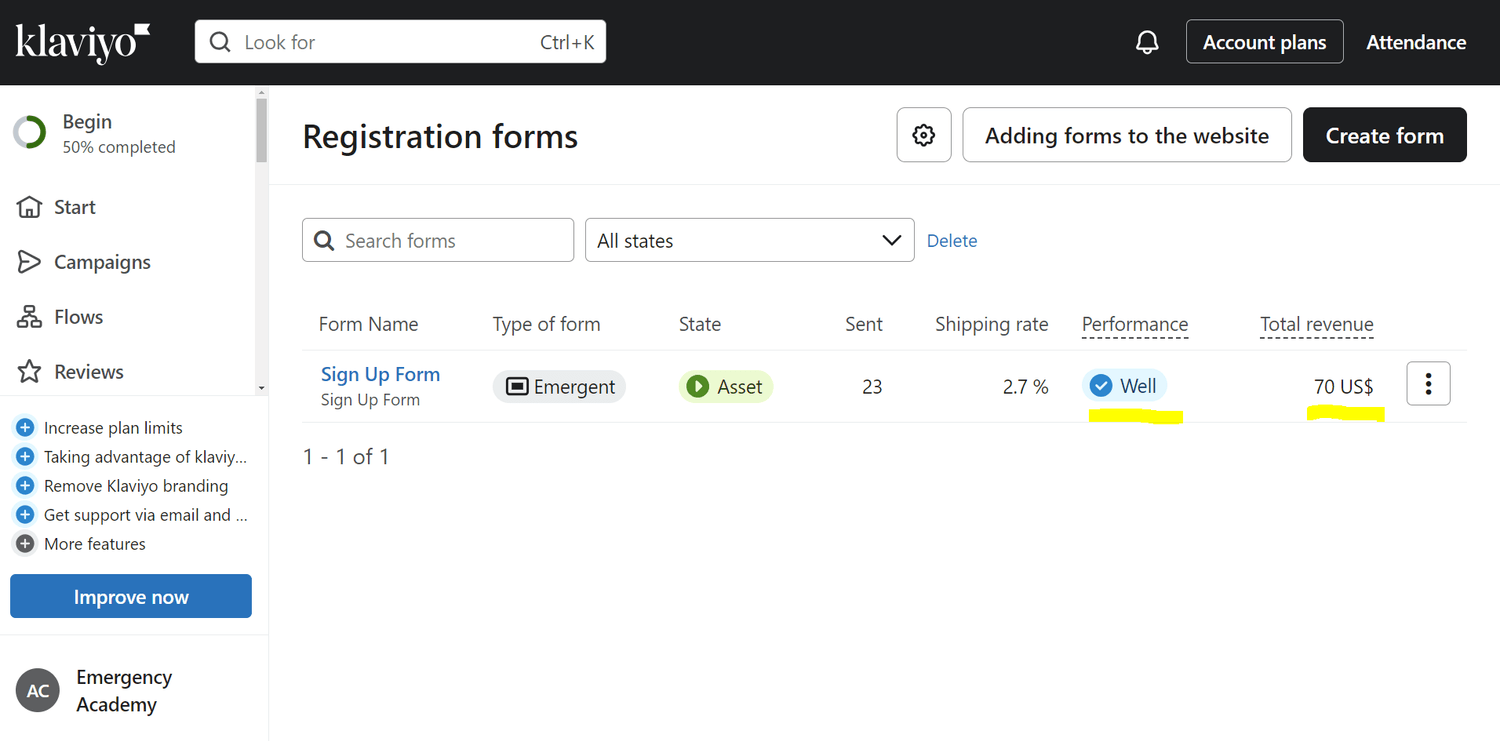Click the plus icon beside Get support via email
The image size is (1500, 741).
point(25,515)
